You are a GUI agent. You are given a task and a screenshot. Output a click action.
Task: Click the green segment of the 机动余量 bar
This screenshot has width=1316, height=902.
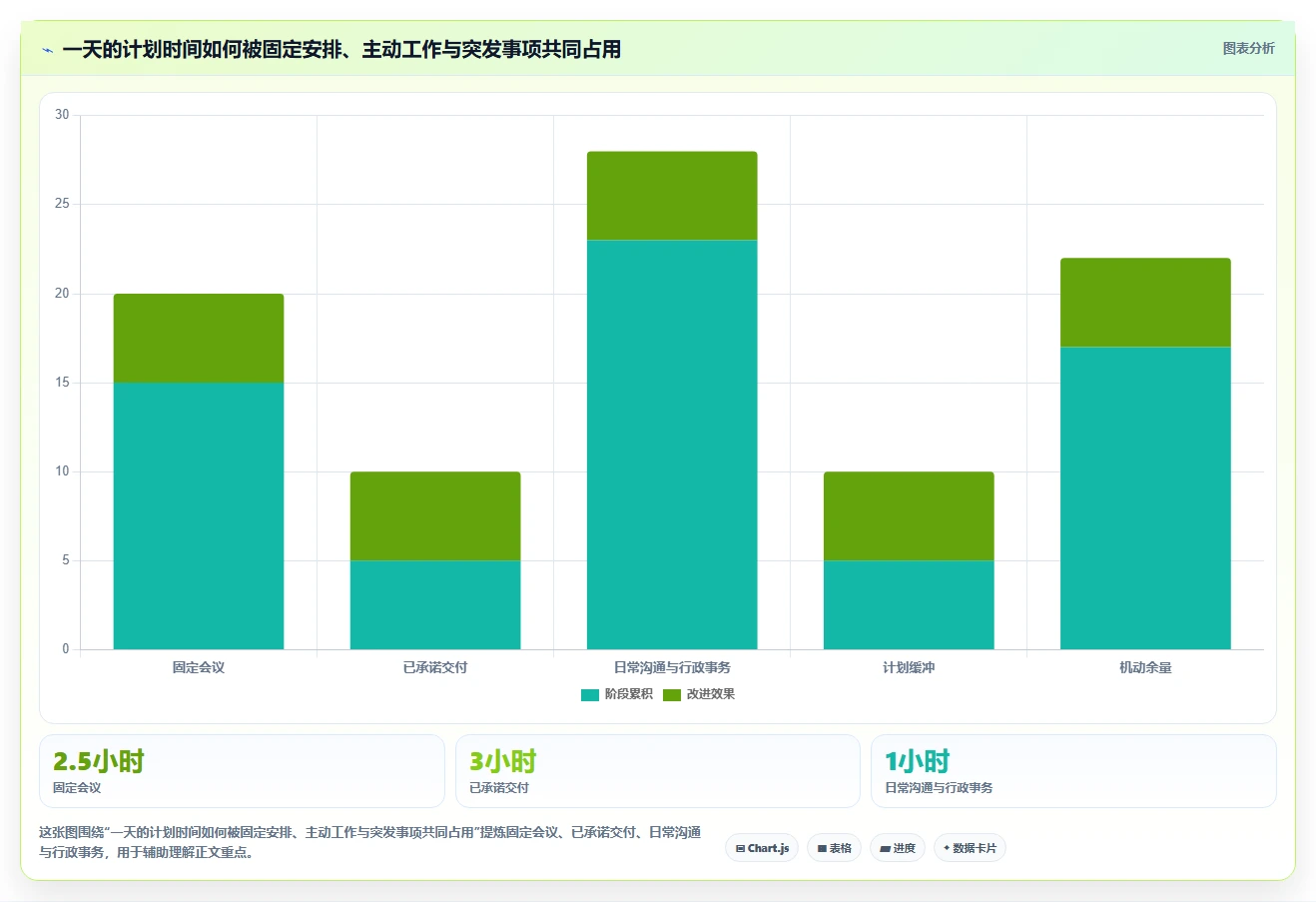click(x=1145, y=303)
